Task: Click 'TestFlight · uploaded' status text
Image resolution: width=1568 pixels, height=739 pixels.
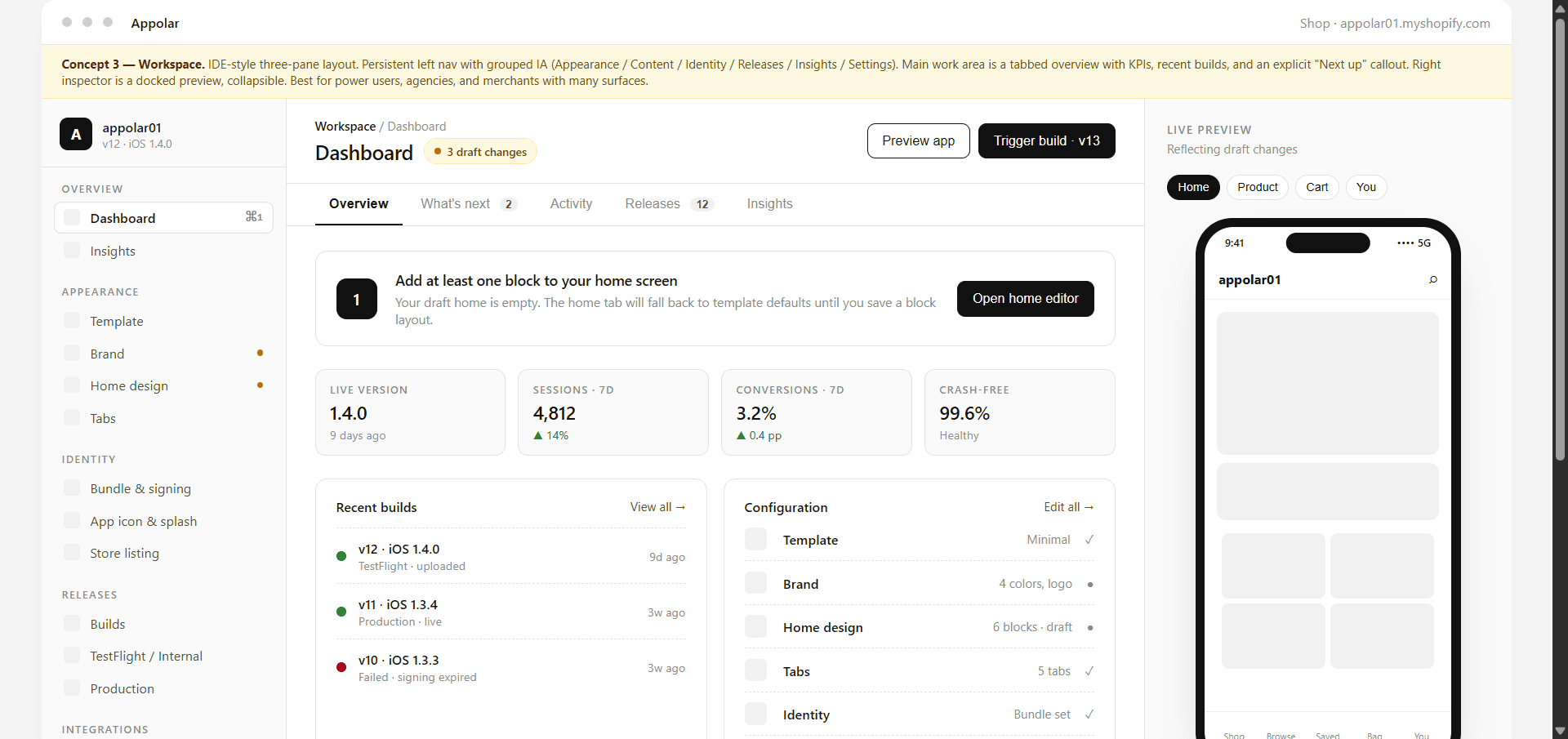Action: click(x=412, y=566)
